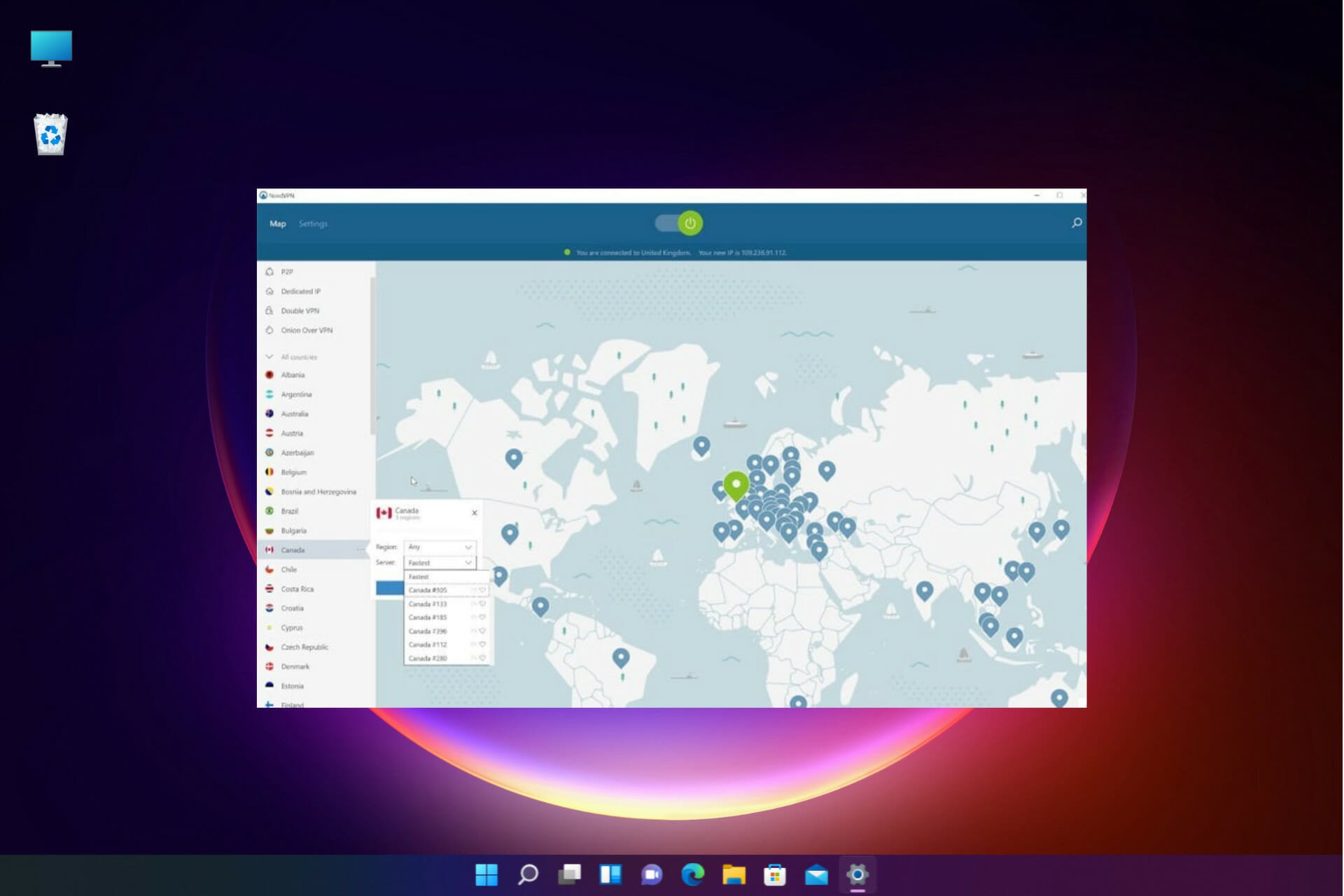
Task: Favorite Canada #396 with the heart icon
Action: pos(482,631)
